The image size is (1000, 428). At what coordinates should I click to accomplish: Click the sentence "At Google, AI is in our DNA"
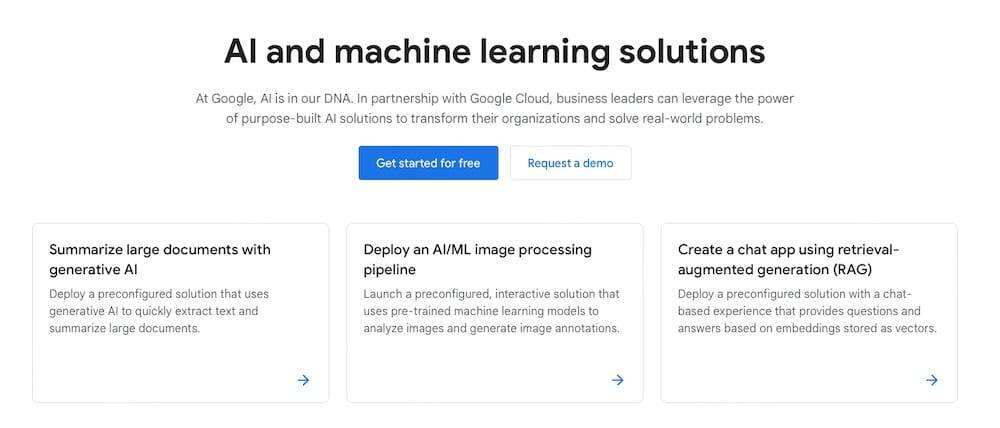coord(273,98)
